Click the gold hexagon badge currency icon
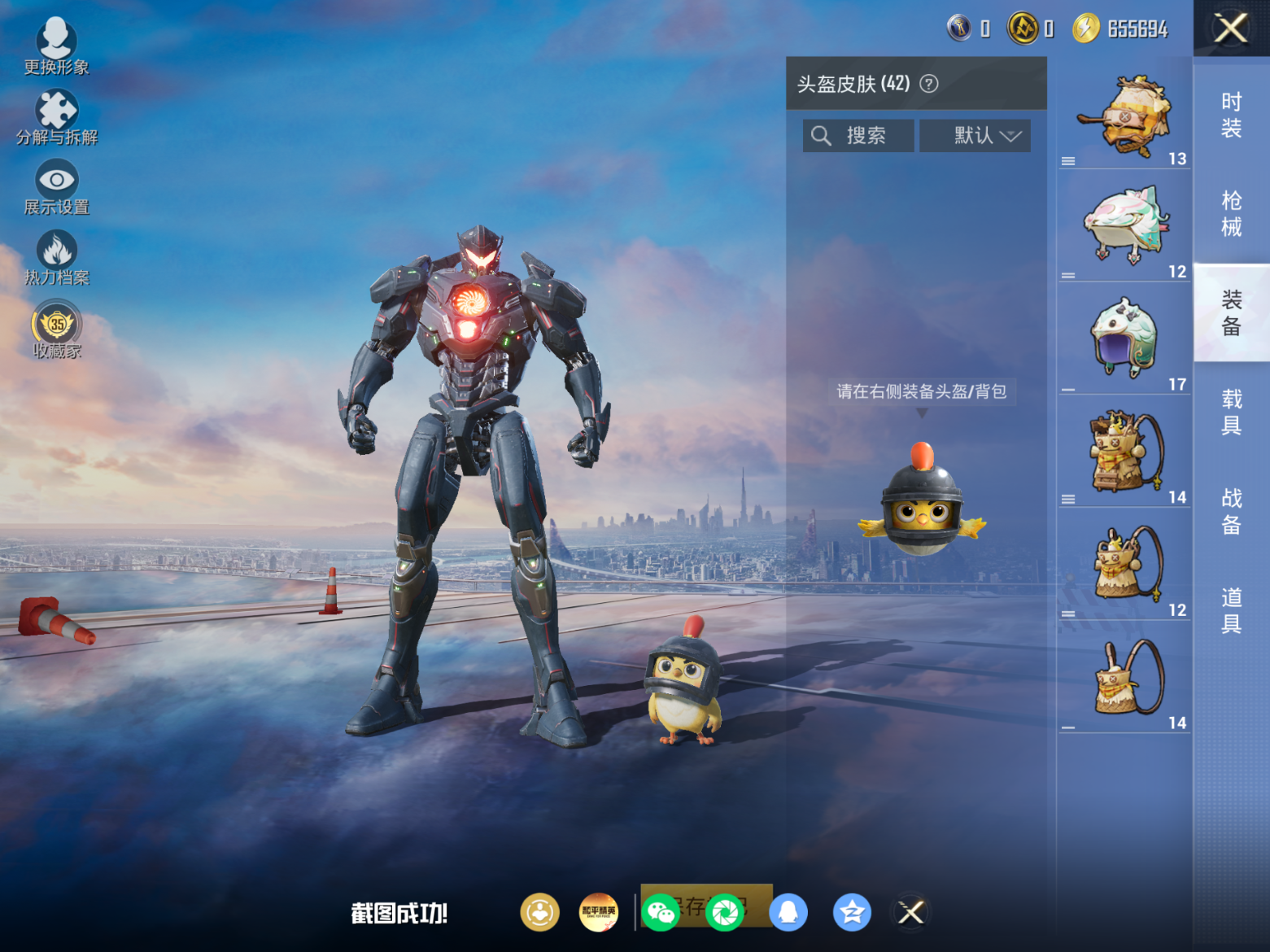1270x952 pixels. [x=1023, y=28]
